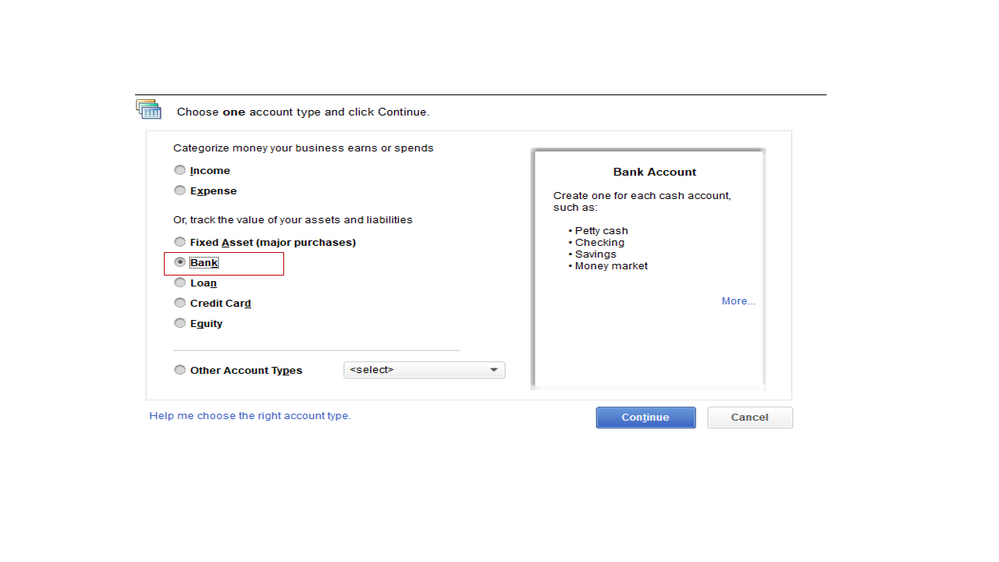
Task: Enable the Other Account Types option
Action: (180, 370)
